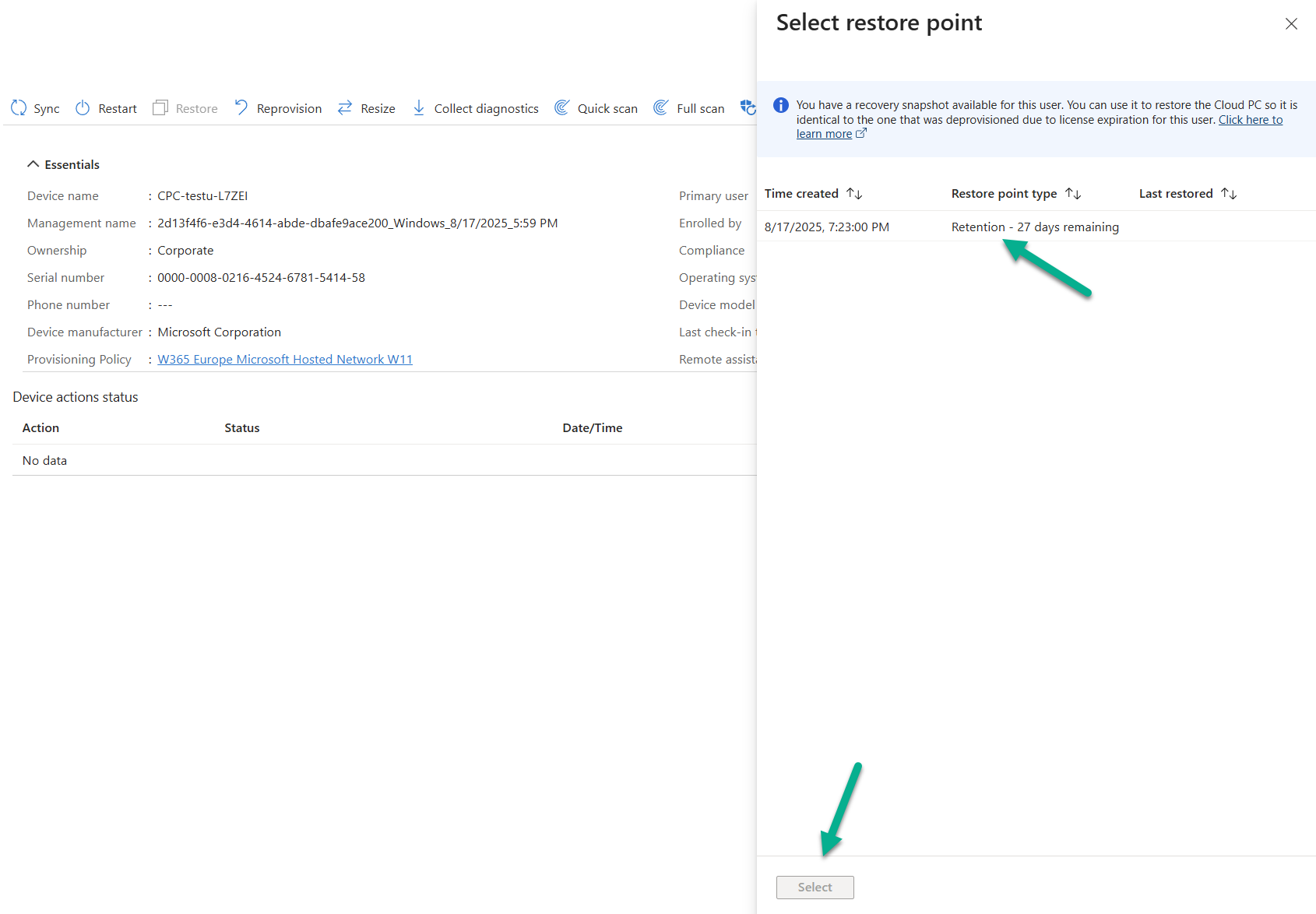Sort by Restore point type column
Screen dimensions: 1316x914
[x=1073, y=194]
